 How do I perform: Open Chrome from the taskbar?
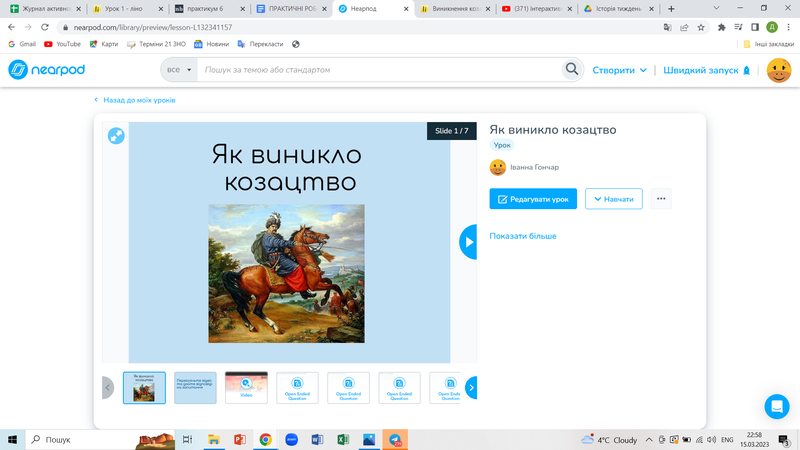click(265, 440)
